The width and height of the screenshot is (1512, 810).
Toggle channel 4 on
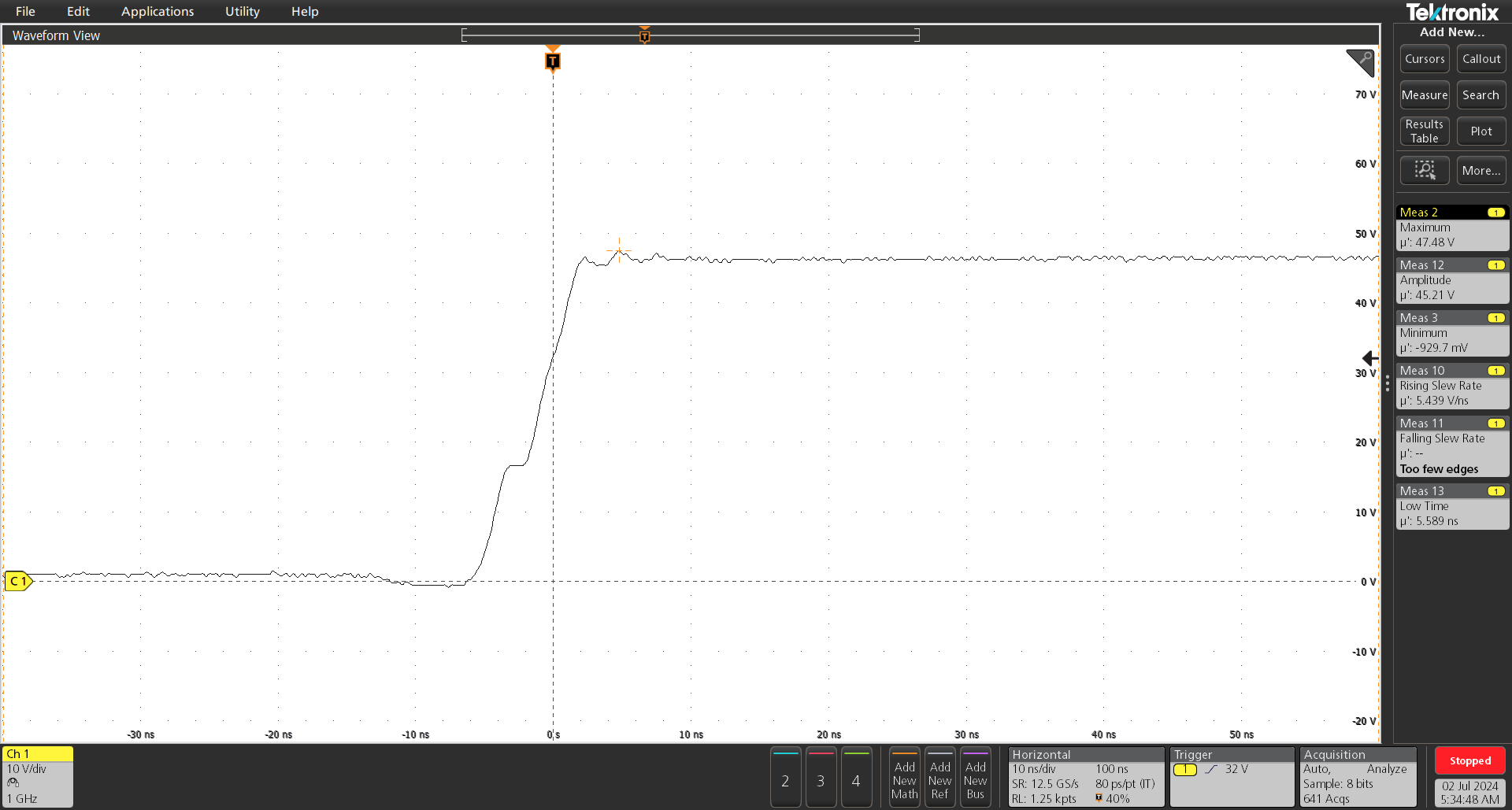856,778
